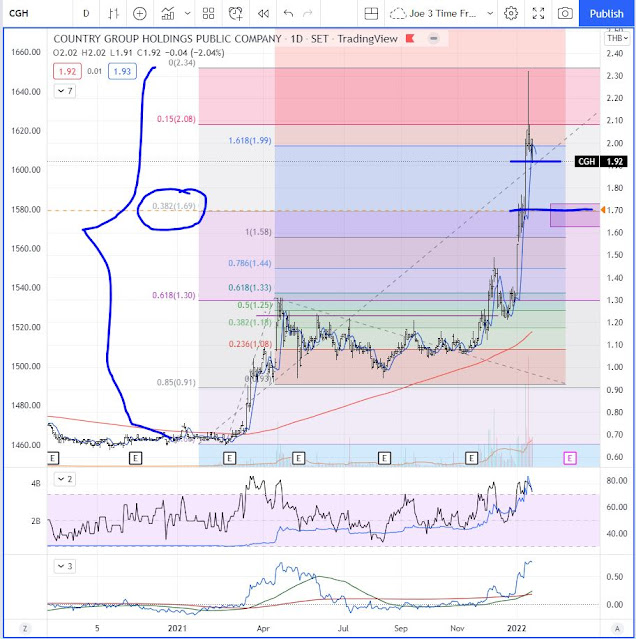
Task: Expand the 2 indicators legend in RSI pane
Action: (x=65, y=479)
